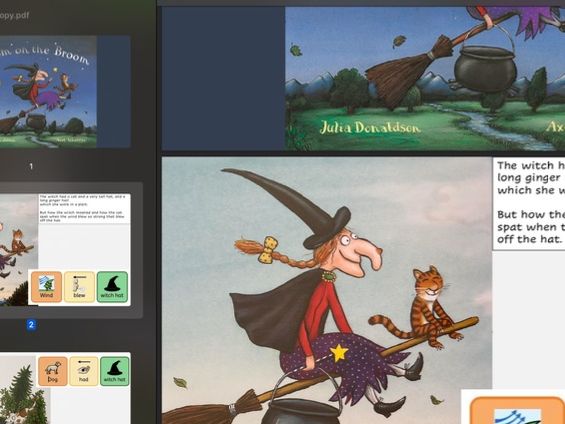Click the 'witch hat' symbol card in page 2 thumbnail

(x=112, y=287)
